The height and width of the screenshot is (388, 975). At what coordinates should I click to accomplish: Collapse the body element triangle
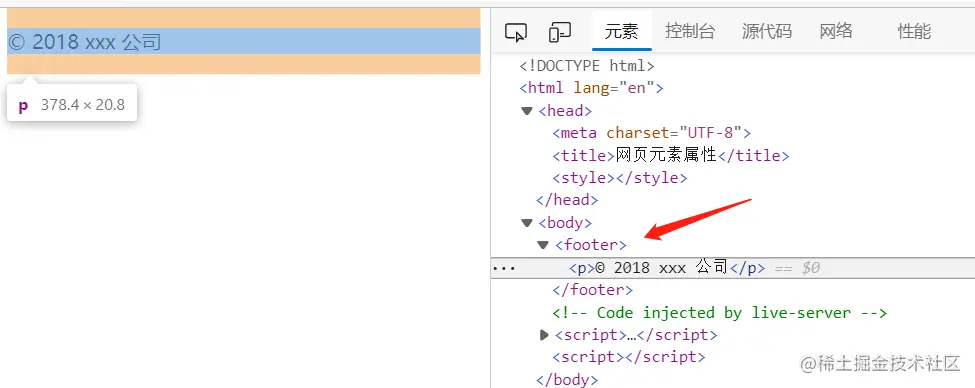527,223
